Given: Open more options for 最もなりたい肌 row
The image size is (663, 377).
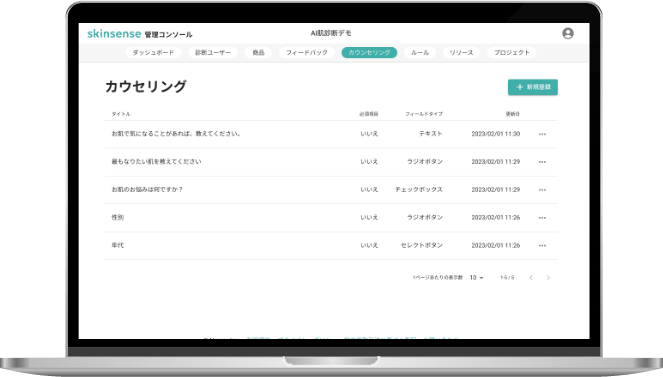Looking at the screenshot, I should click(542, 162).
